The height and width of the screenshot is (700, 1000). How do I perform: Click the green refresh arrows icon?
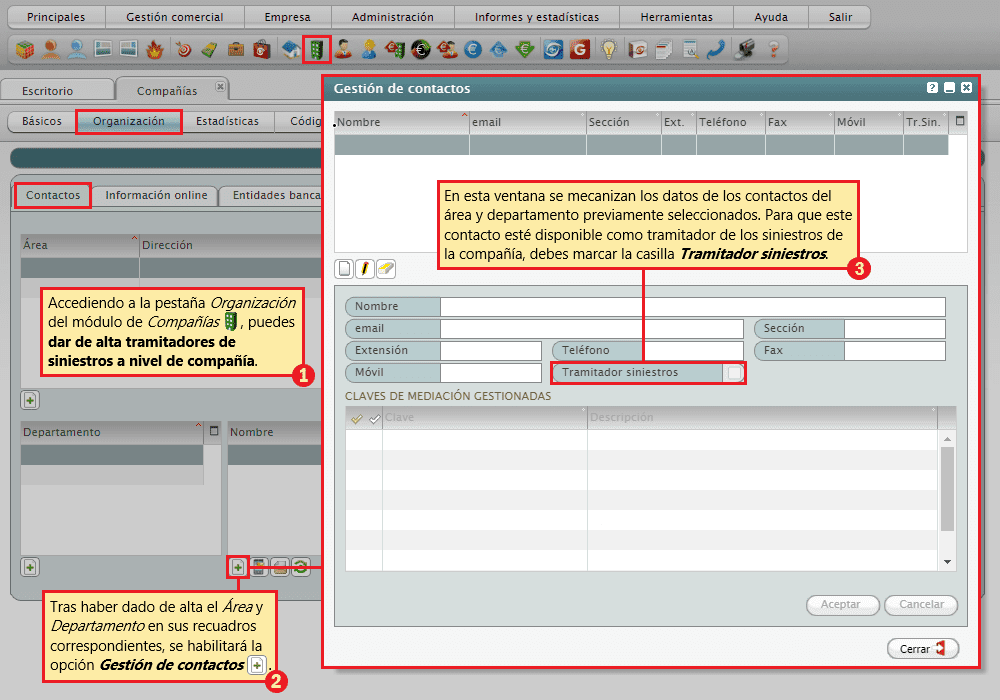300,567
